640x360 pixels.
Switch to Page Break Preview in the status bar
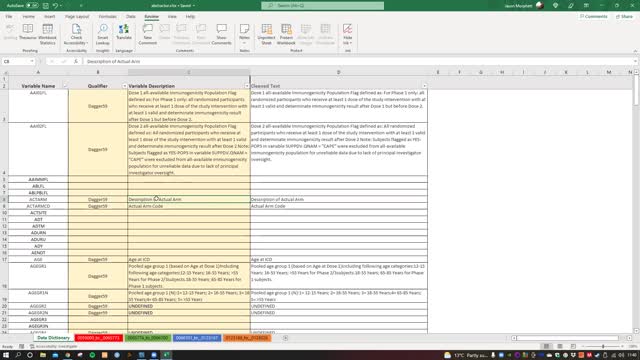coord(573,346)
